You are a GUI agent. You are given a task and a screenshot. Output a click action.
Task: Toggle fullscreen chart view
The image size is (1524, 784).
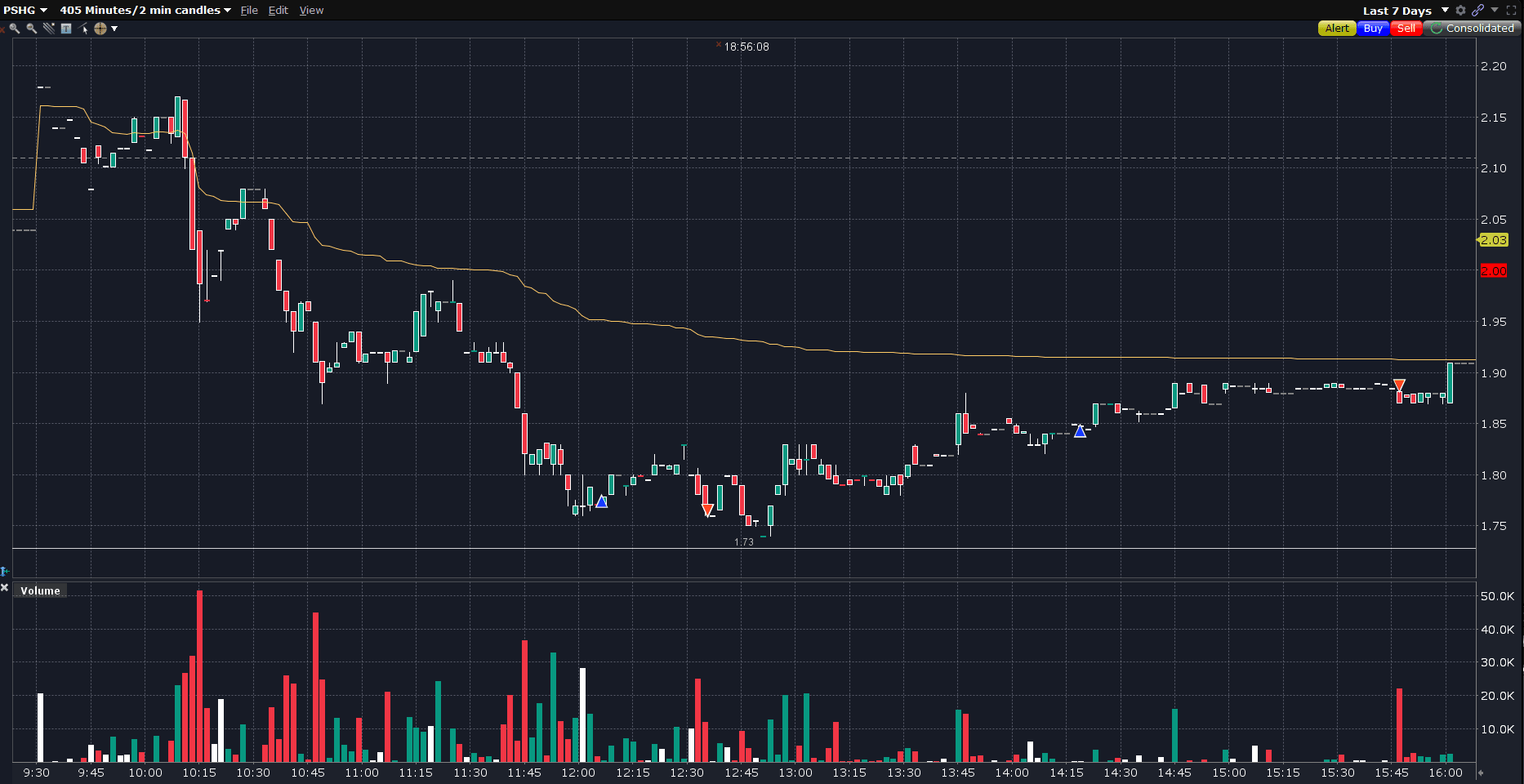tap(1511, 11)
